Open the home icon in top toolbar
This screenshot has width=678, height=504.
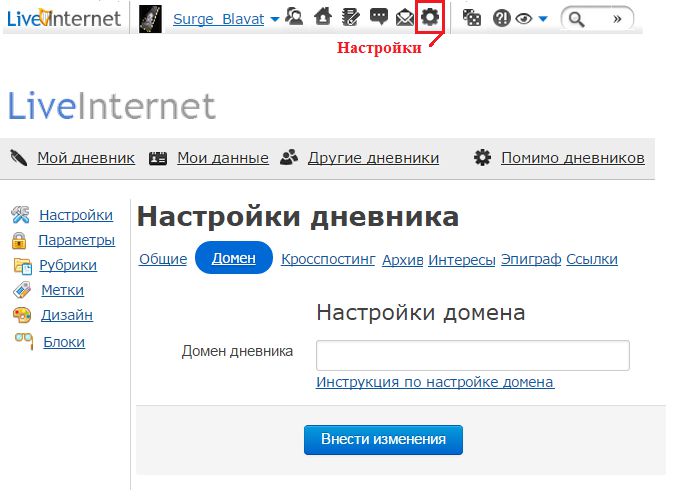click(x=322, y=17)
